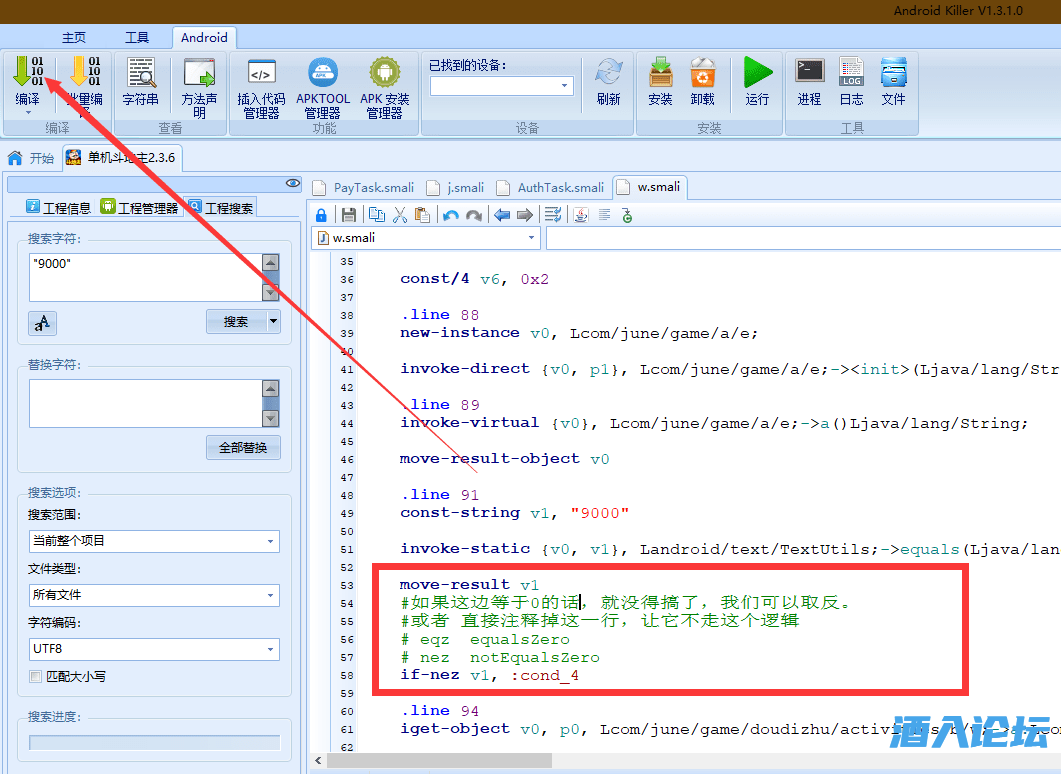Toggle the eye icon on the left panel
Viewport: 1064px width, 774px height.
coord(292,183)
